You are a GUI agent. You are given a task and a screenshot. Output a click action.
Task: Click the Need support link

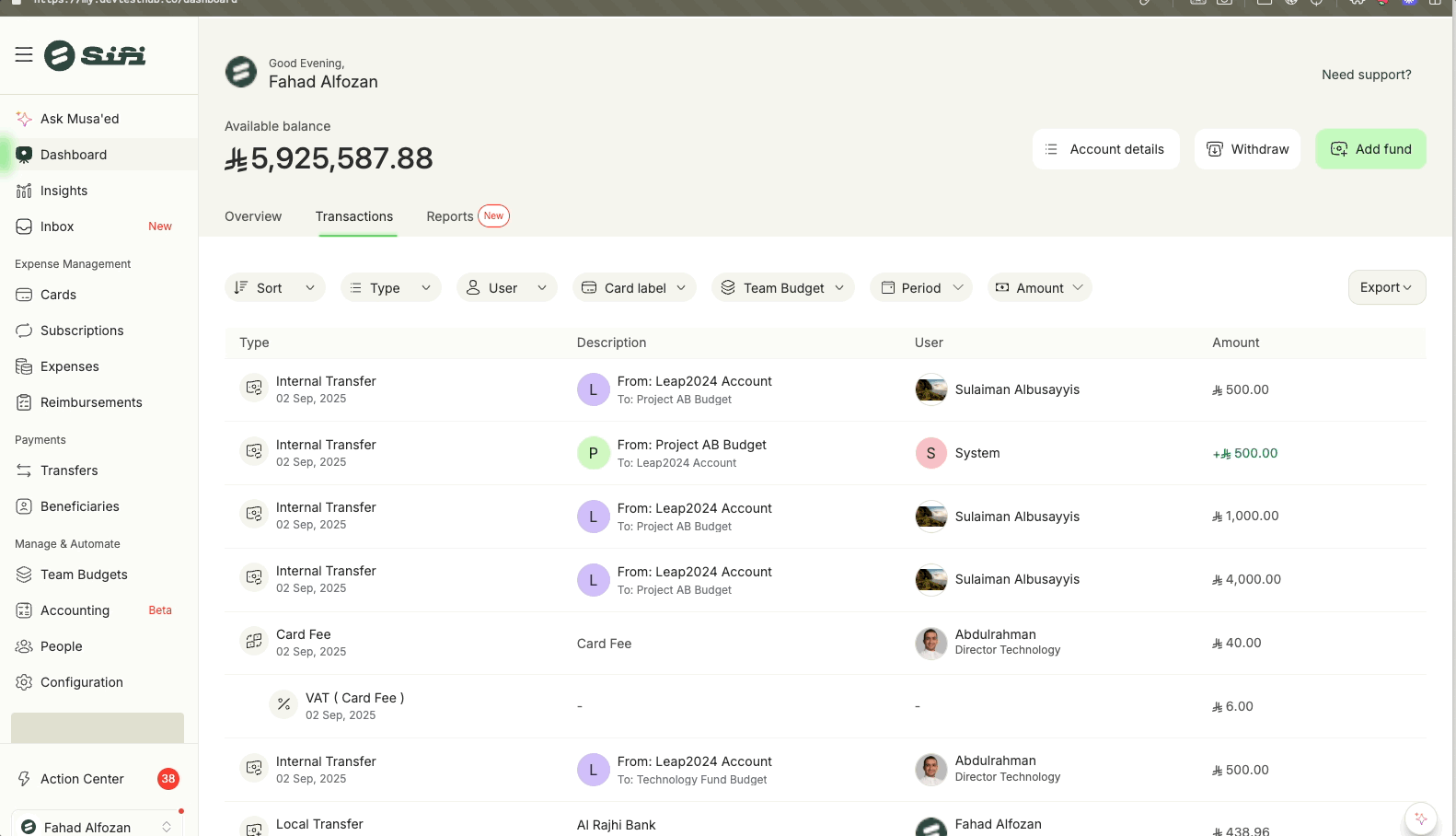pyautogui.click(x=1366, y=75)
